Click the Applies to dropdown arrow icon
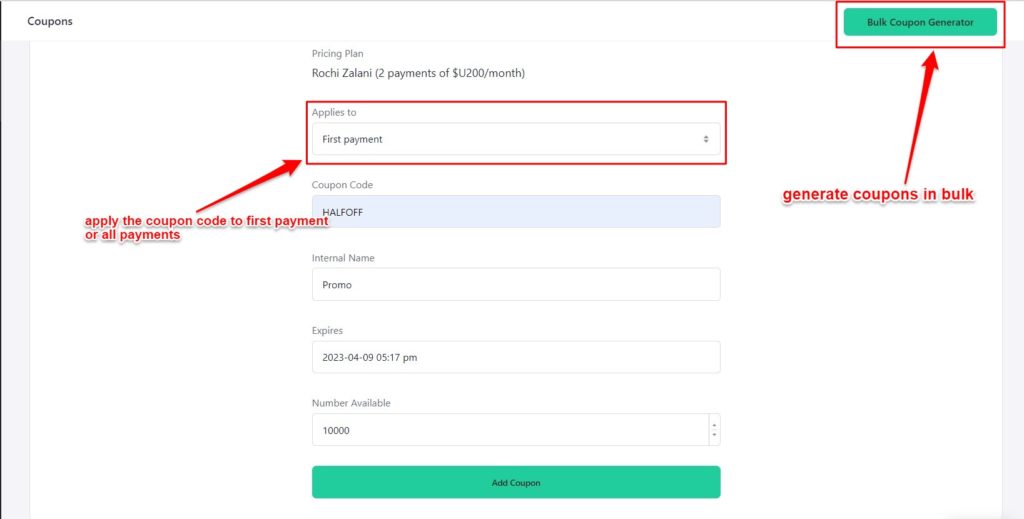 (706, 139)
